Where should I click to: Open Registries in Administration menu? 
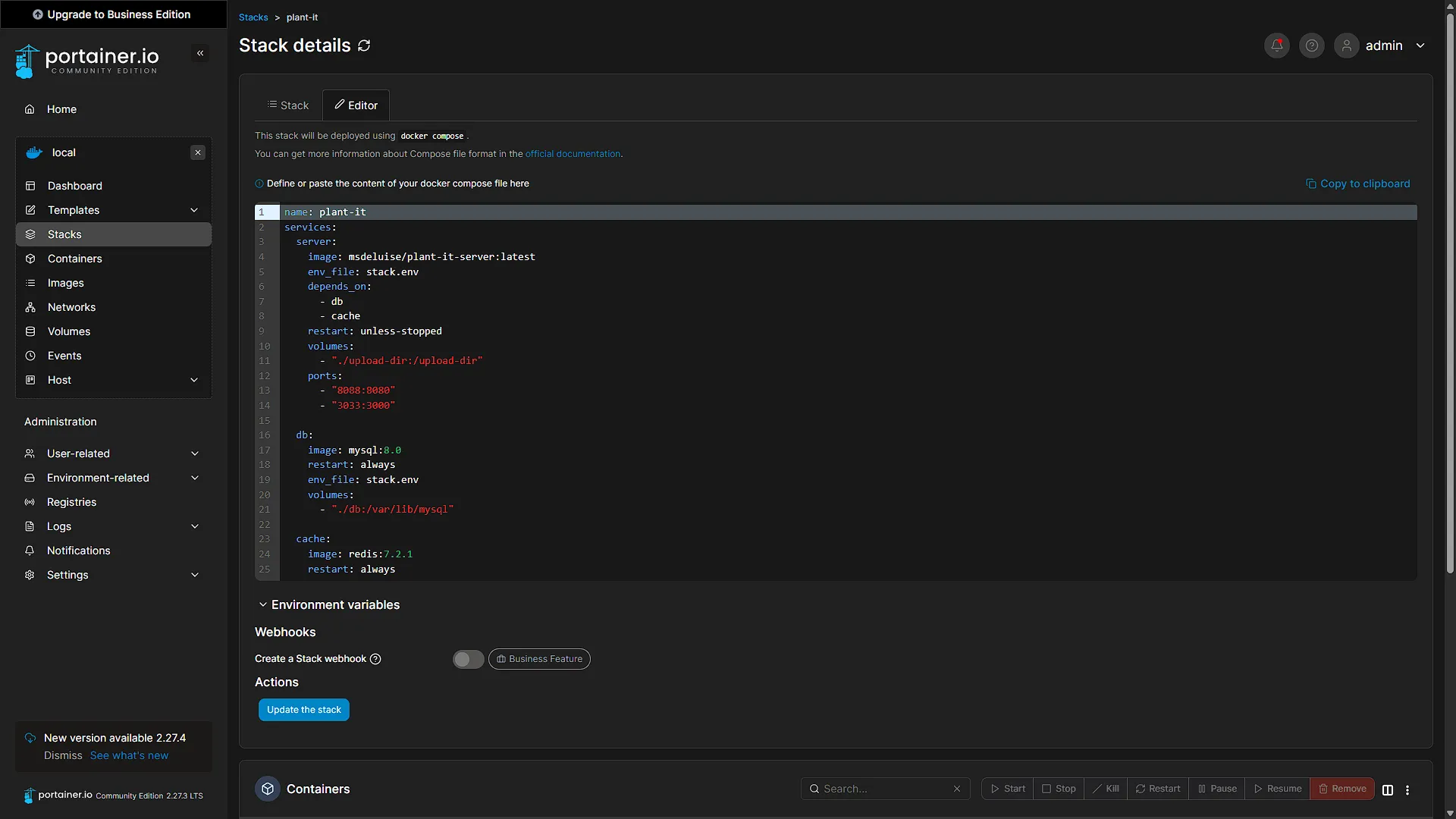[x=114, y=502]
